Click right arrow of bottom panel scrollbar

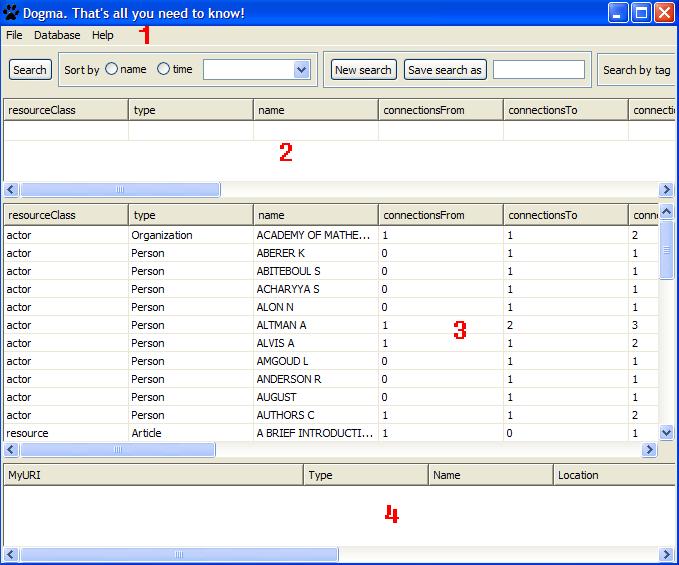pos(666,555)
